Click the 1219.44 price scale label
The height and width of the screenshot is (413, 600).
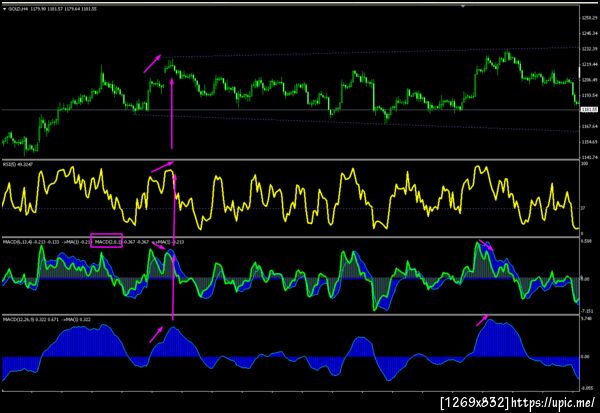tap(589, 64)
